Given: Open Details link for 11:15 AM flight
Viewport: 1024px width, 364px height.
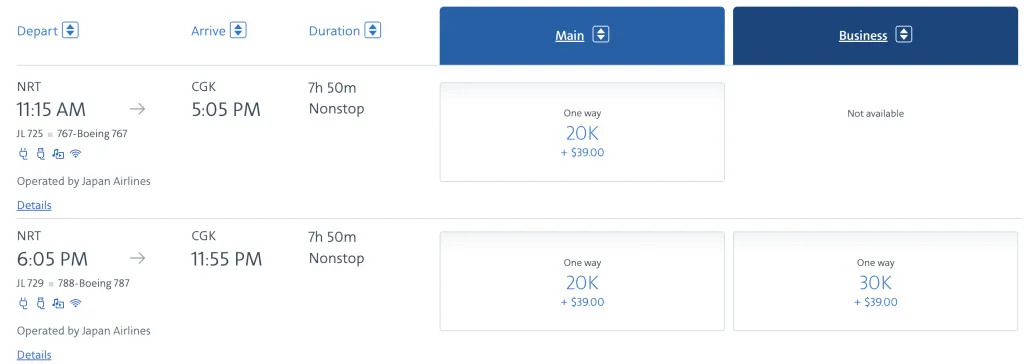Looking at the screenshot, I should pos(34,205).
